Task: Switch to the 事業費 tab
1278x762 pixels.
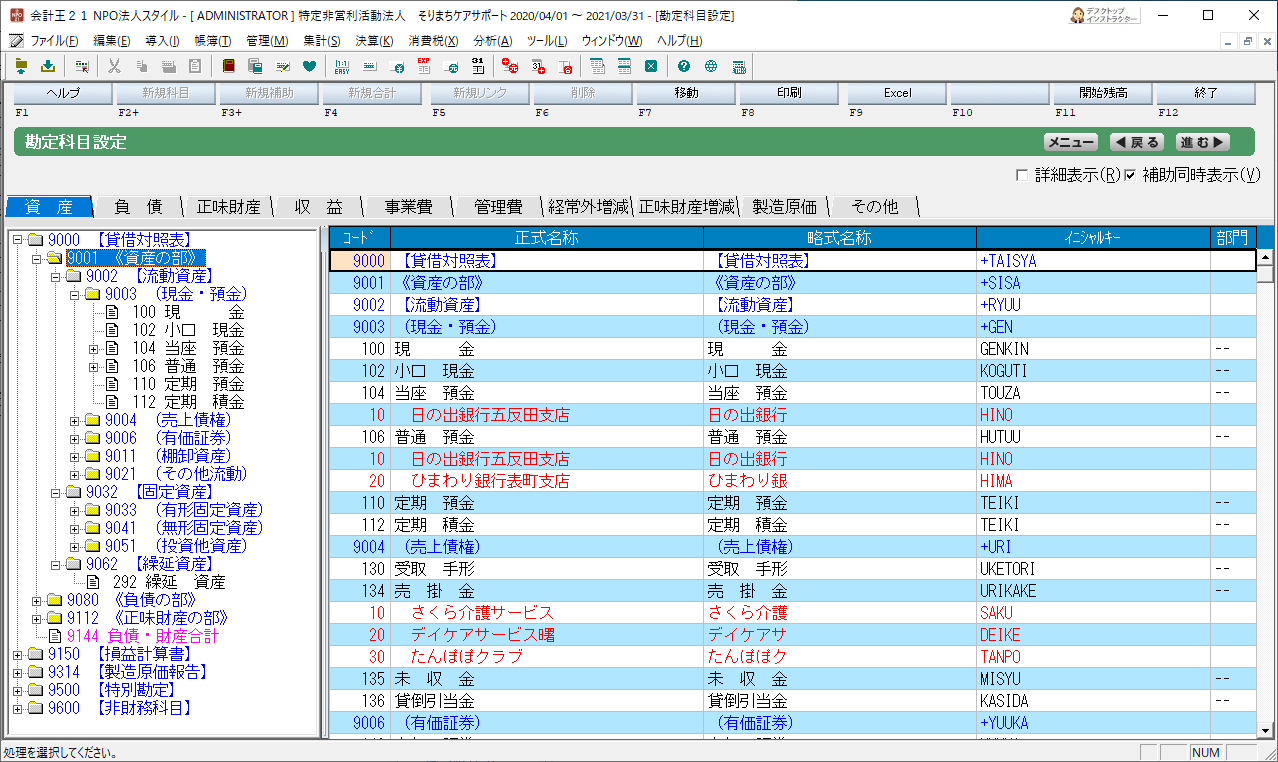Action: [408, 207]
